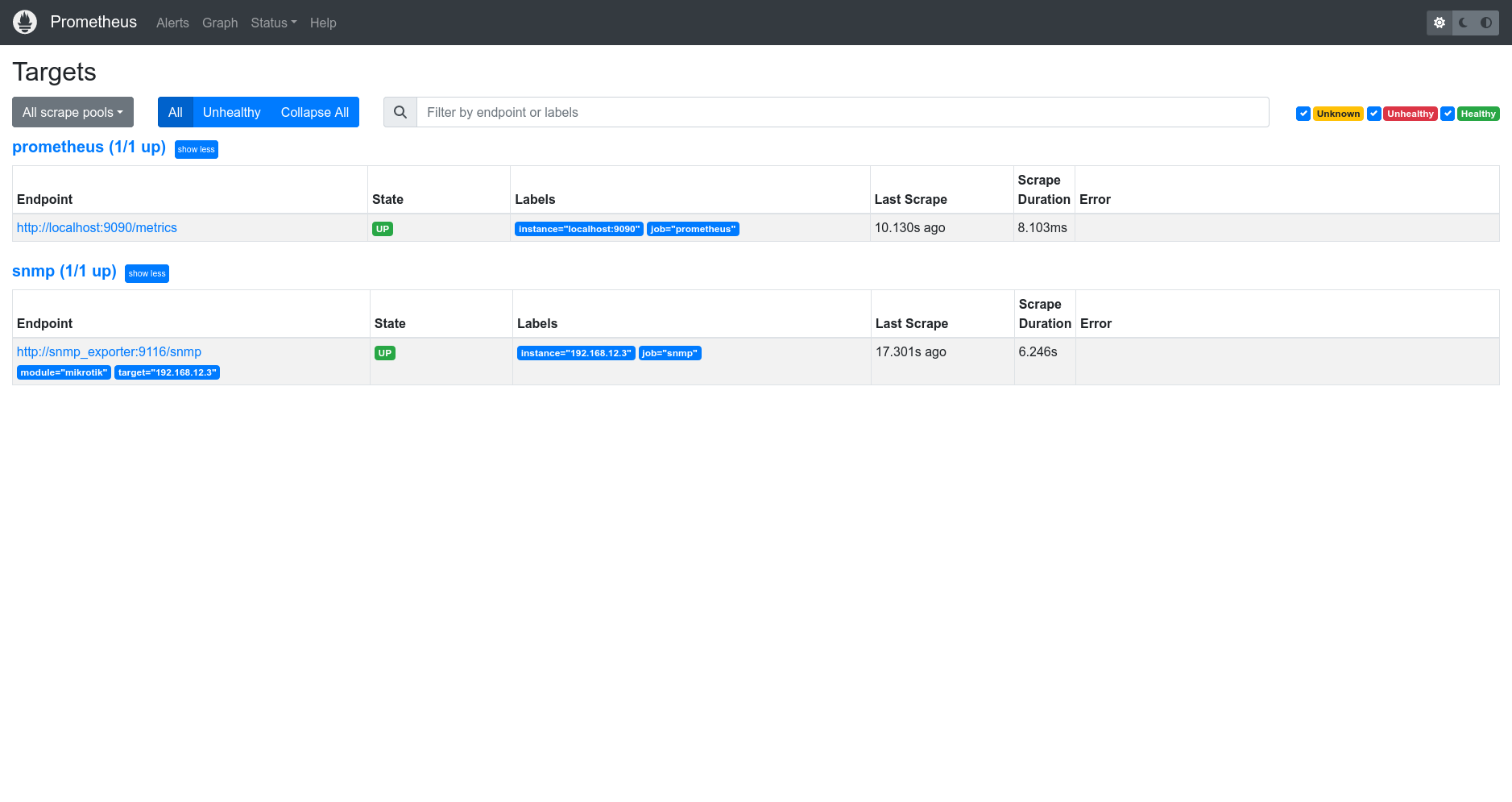Focus the Filter by endpoint or labels field
1512x802 pixels.
click(843, 112)
